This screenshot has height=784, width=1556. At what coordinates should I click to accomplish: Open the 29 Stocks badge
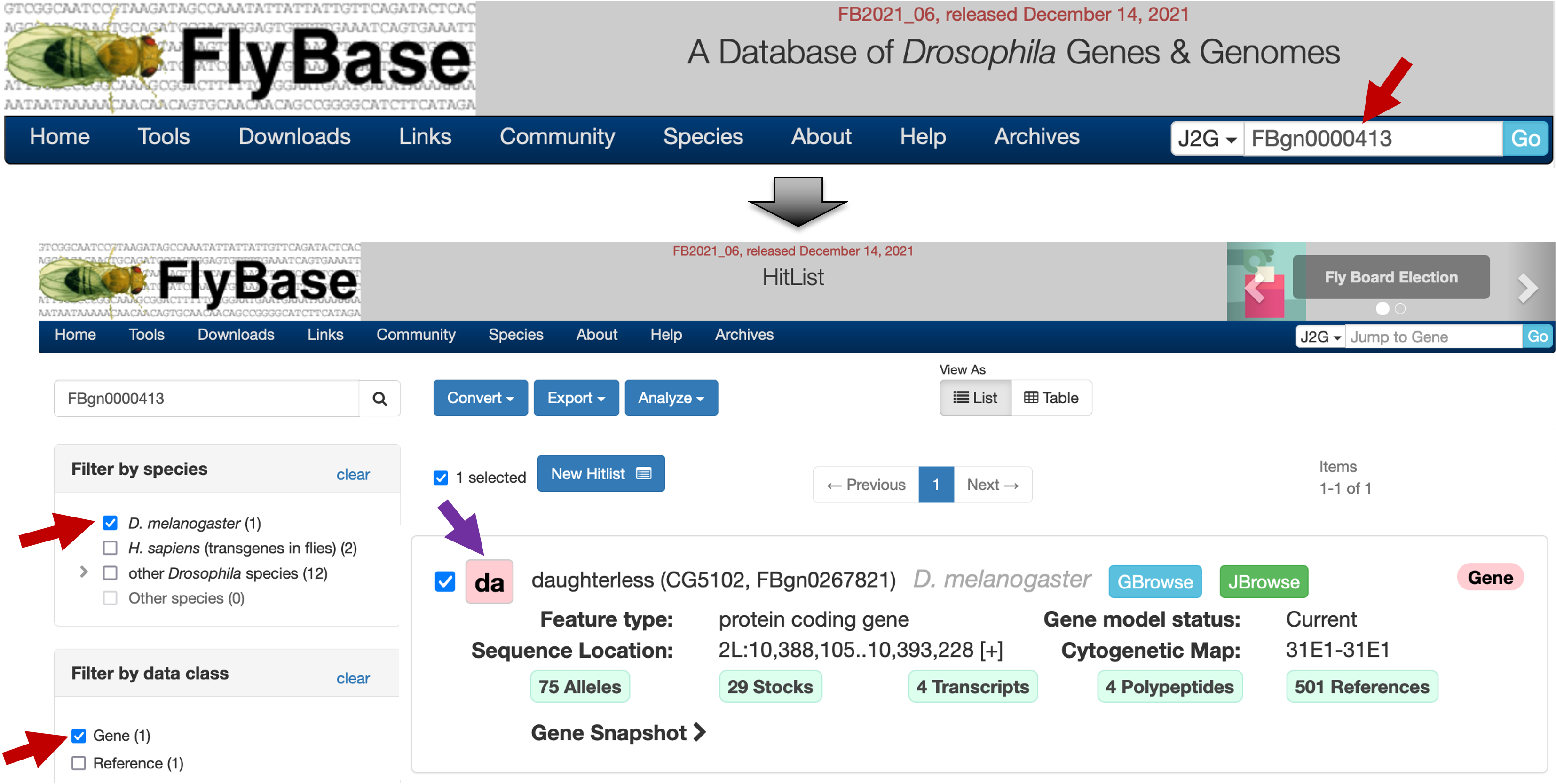point(770,687)
